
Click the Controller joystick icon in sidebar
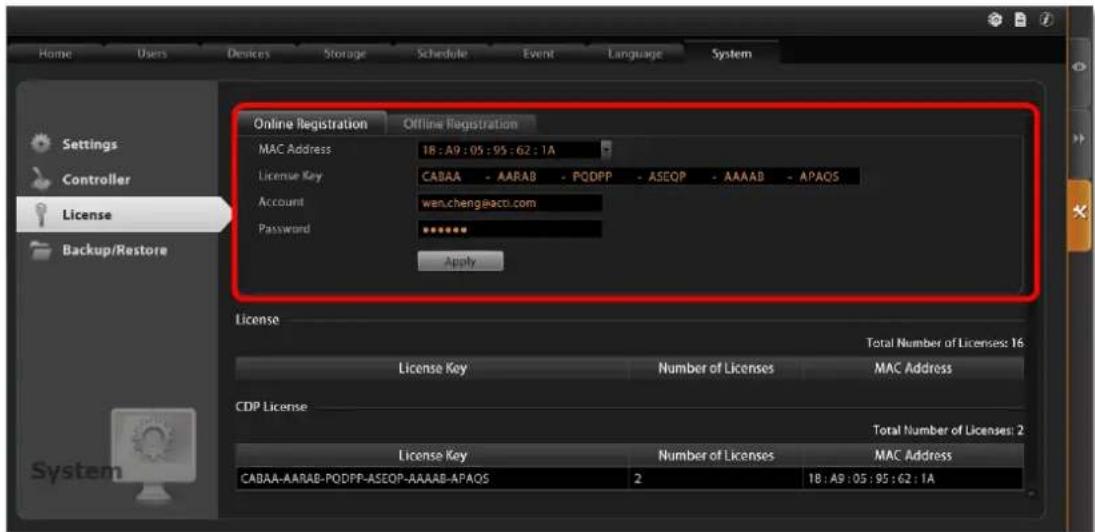(x=42, y=179)
